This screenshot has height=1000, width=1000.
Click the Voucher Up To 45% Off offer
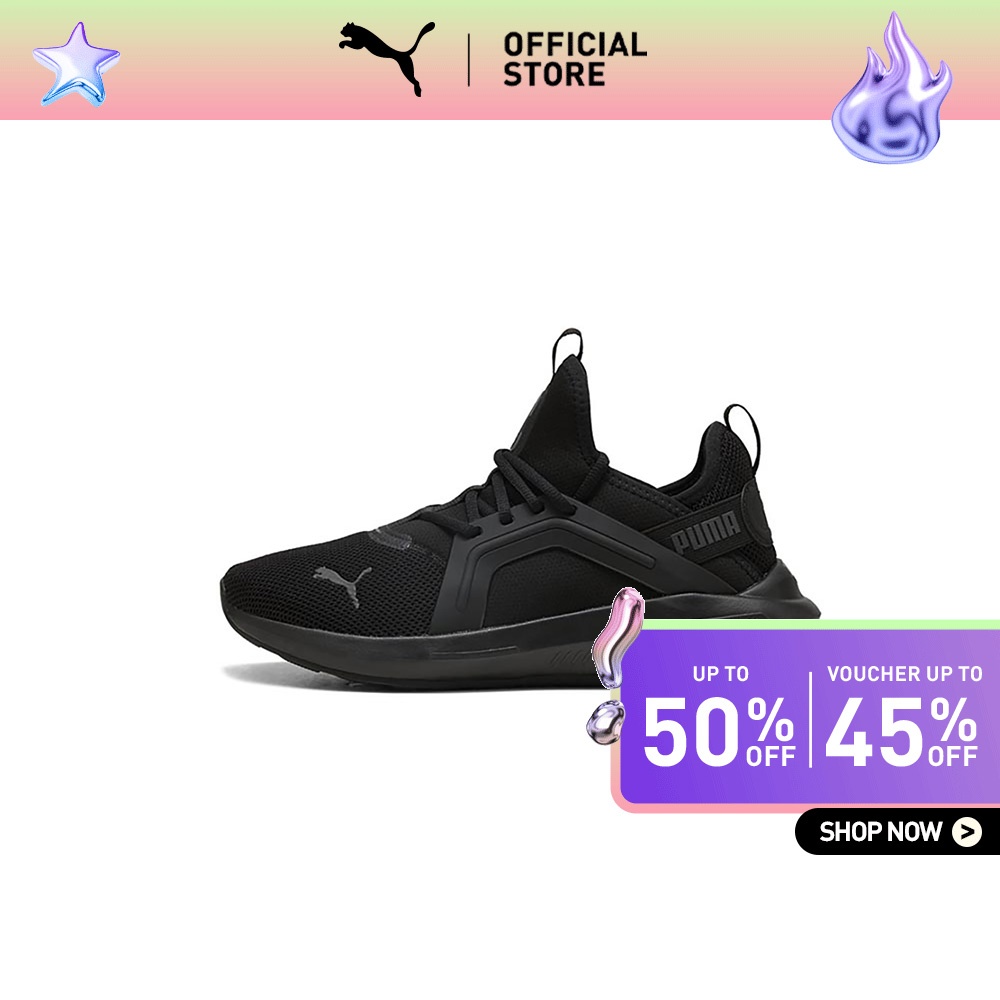(x=902, y=716)
